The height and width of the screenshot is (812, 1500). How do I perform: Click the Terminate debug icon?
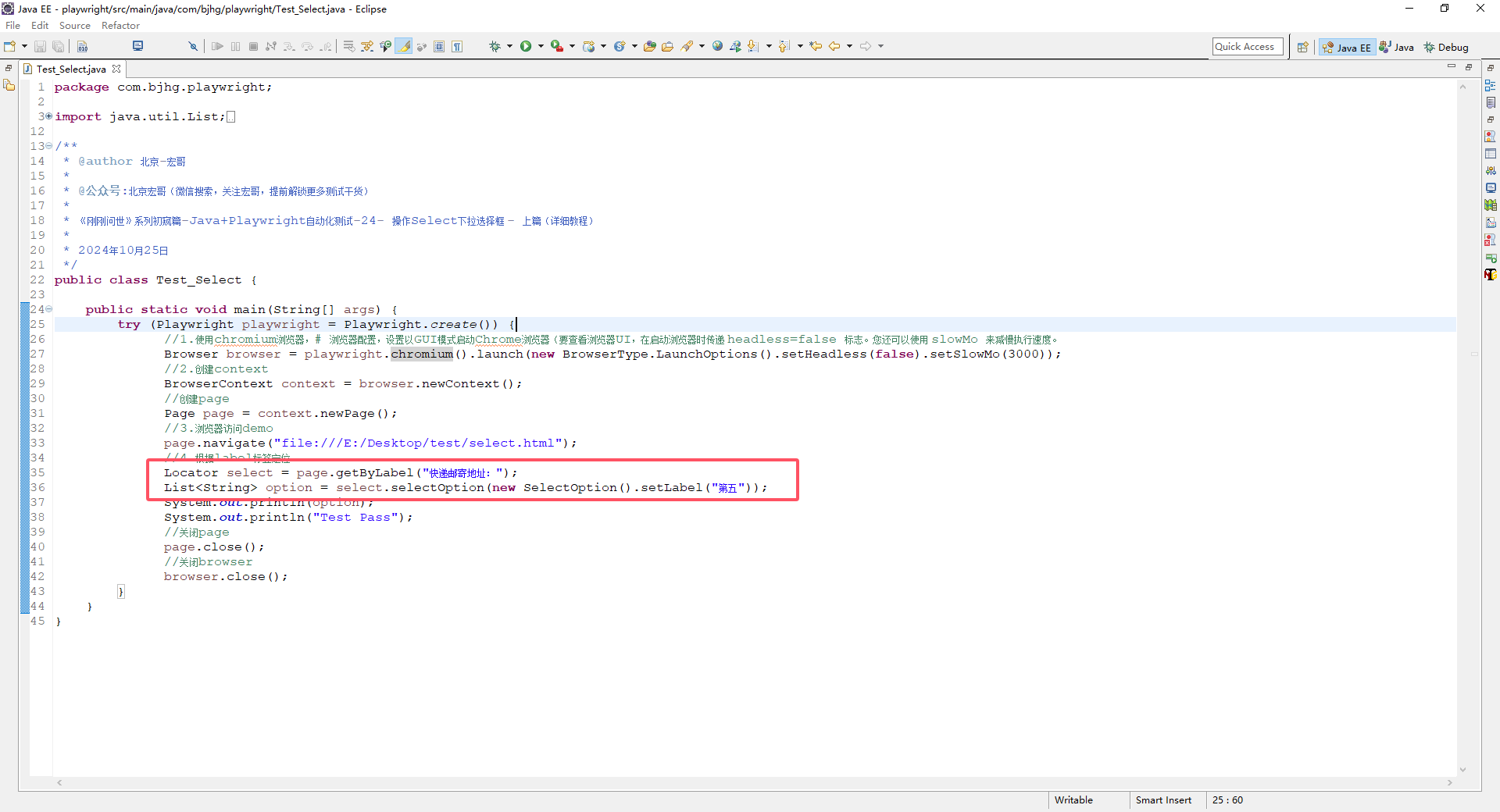253,46
